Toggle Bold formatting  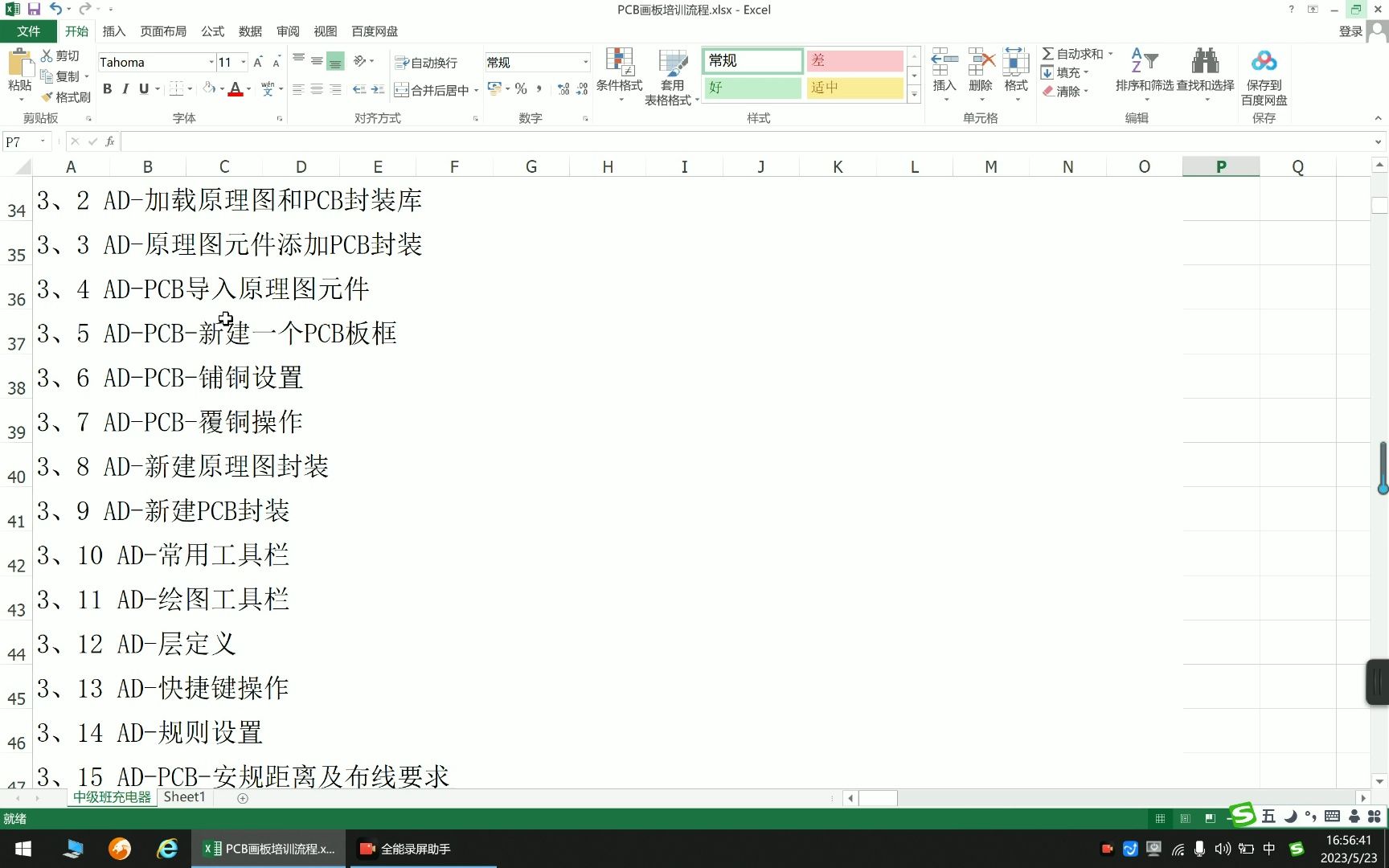(x=107, y=88)
